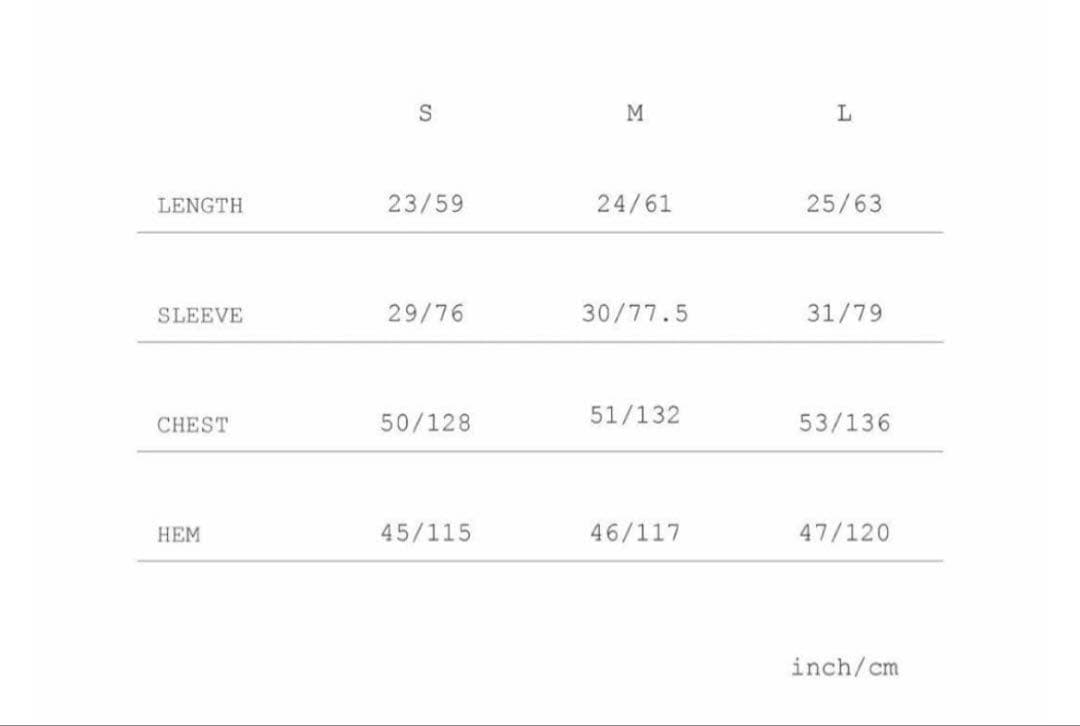Select the LENGTH row label
Viewport: 1080px width, 726px height.
[200, 206]
